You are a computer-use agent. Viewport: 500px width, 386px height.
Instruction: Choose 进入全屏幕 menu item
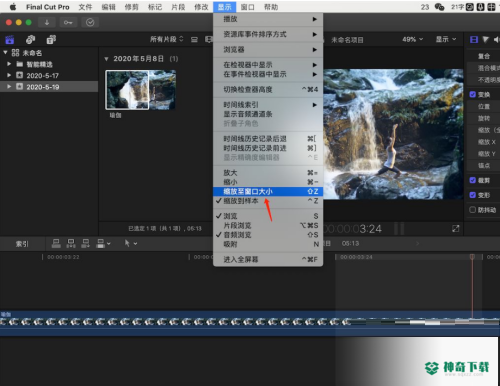[x=268, y=259]
